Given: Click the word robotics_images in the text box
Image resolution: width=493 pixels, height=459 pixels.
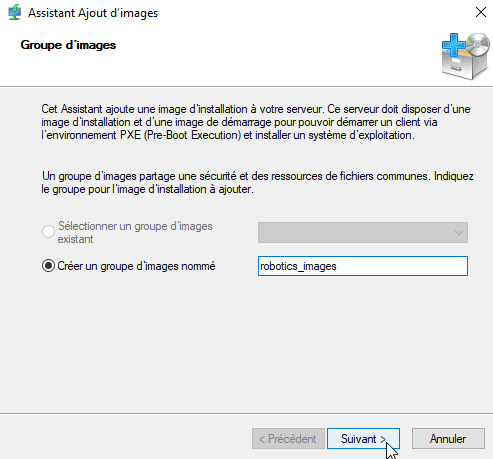Looking at the screenshot, I should click(x=298, y=266).
